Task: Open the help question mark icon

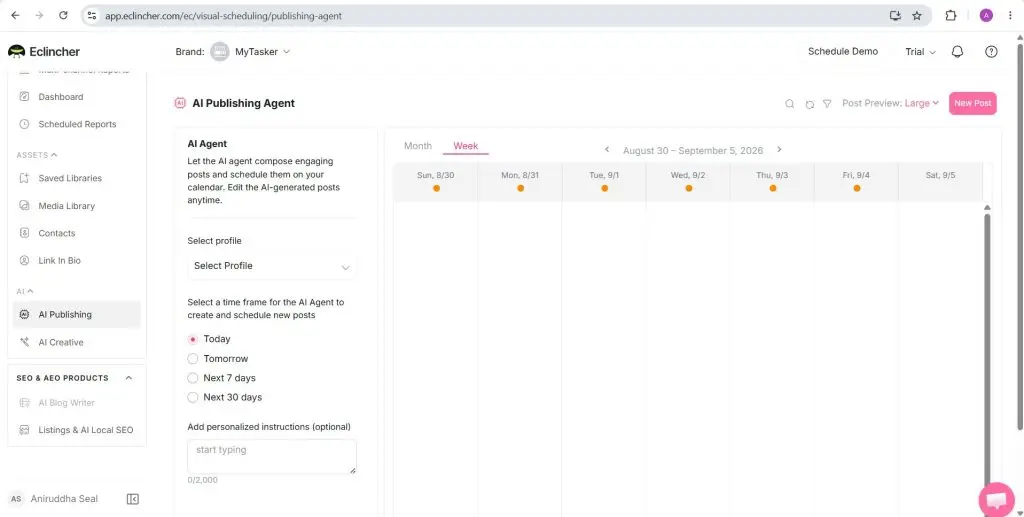Action: [x=991, y=52]
